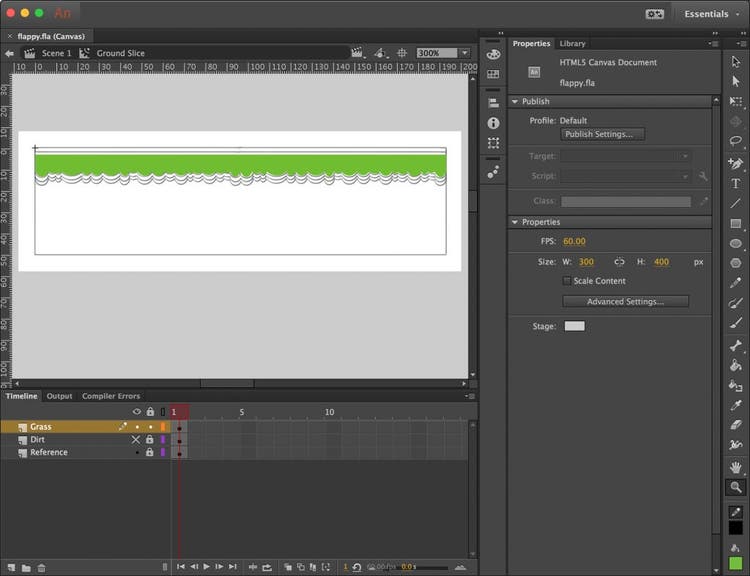
Task: Open the Compiler Errors tab
Action: point(111,396)
